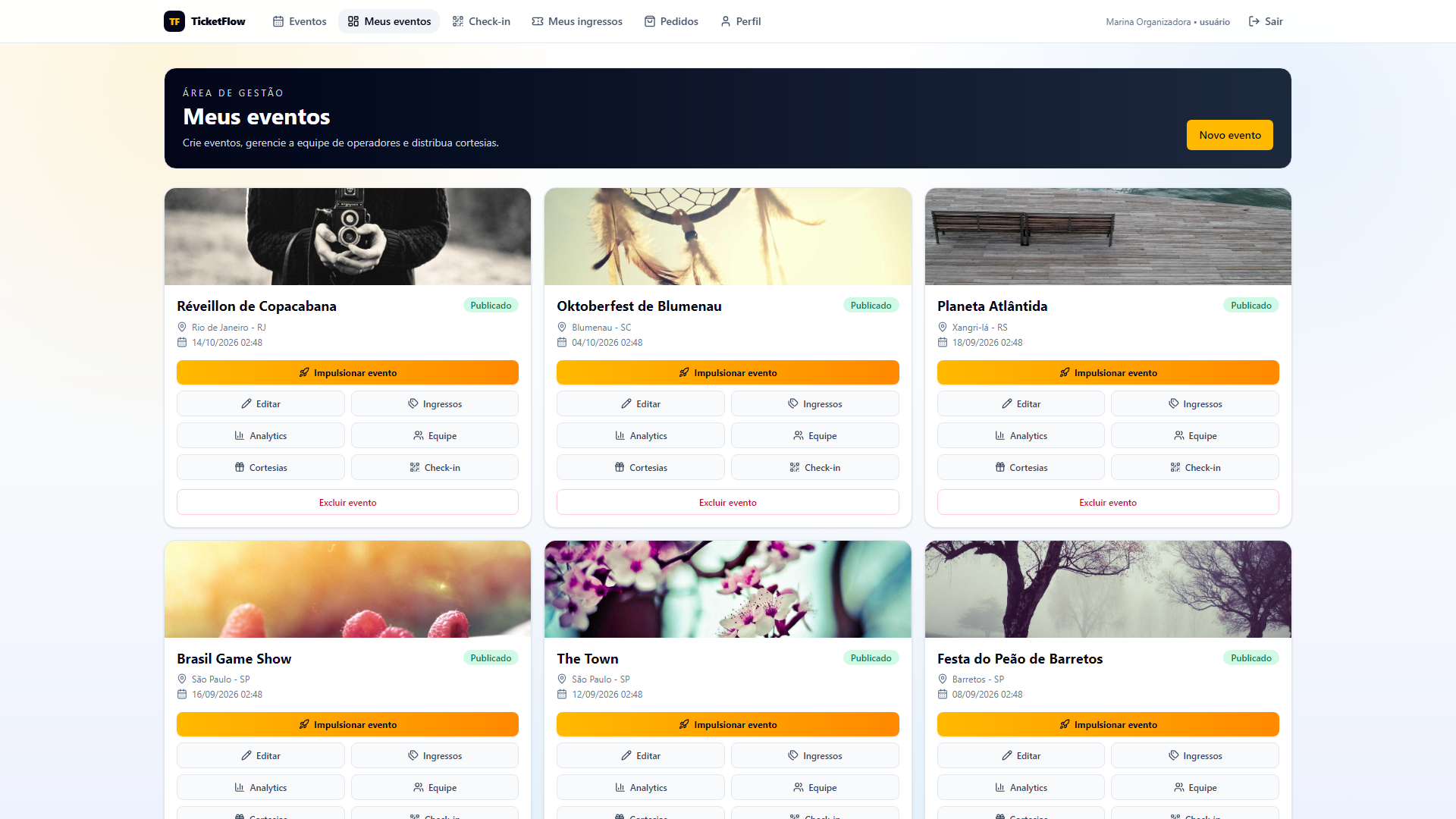
Task: Click people Equipe icon for Réveillon de Copacabana
Action: (x=419, y=435)
